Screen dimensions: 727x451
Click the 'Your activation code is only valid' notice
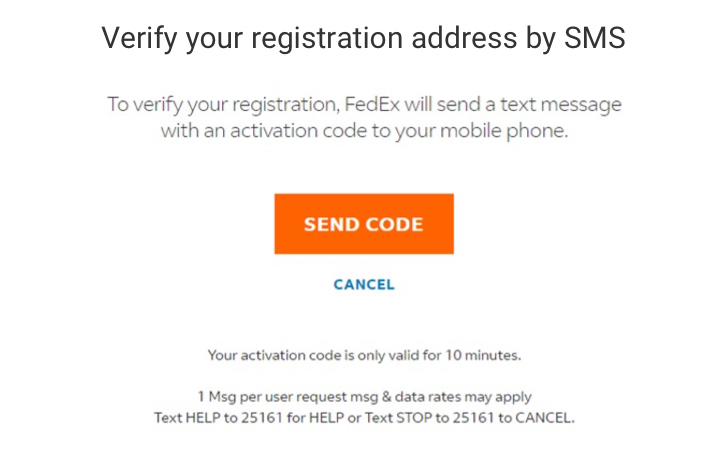(x=364, y=356)
